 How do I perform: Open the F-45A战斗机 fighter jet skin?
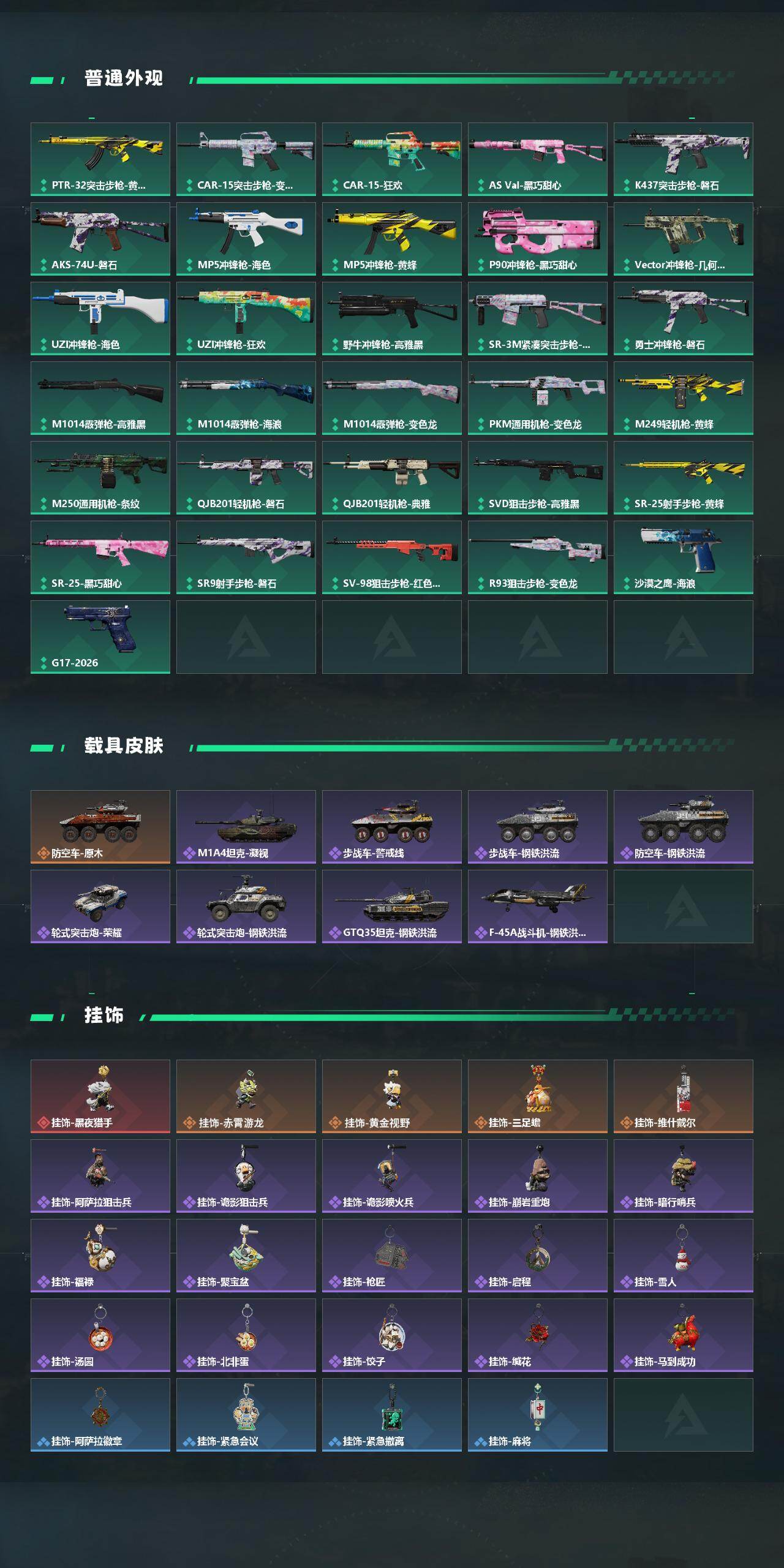538,907
